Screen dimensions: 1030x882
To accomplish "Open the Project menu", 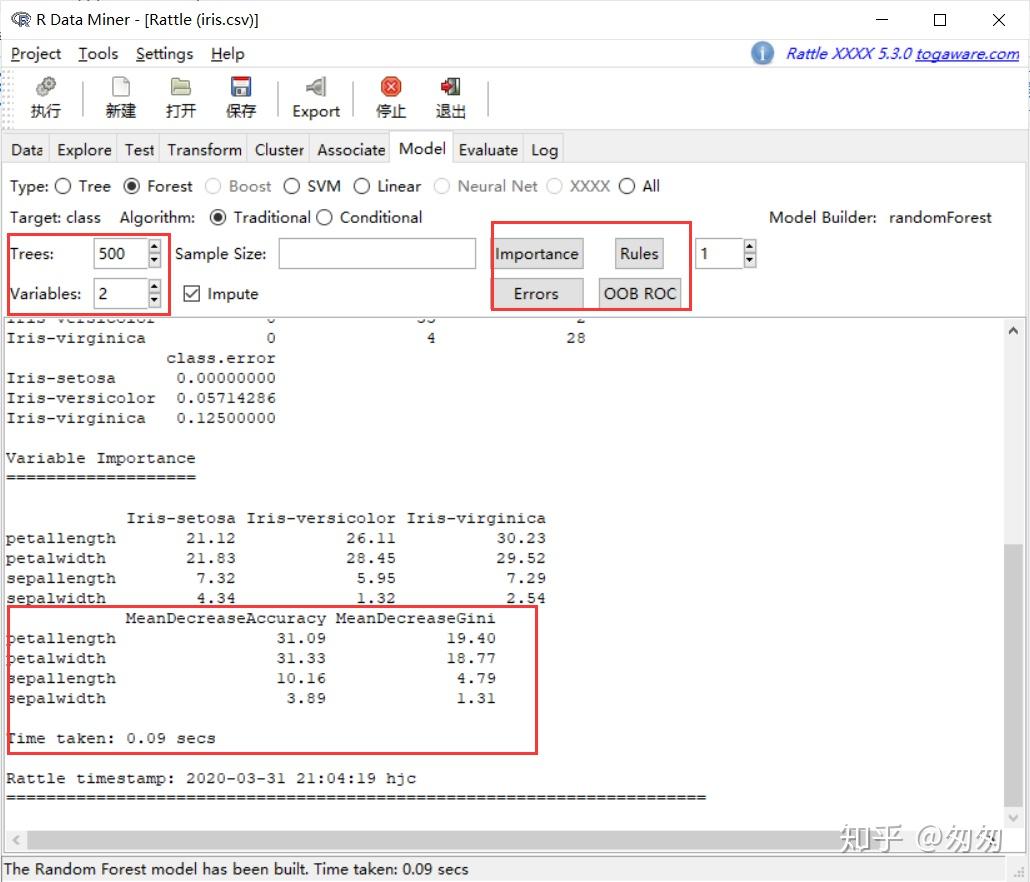I will coord(36,54).
